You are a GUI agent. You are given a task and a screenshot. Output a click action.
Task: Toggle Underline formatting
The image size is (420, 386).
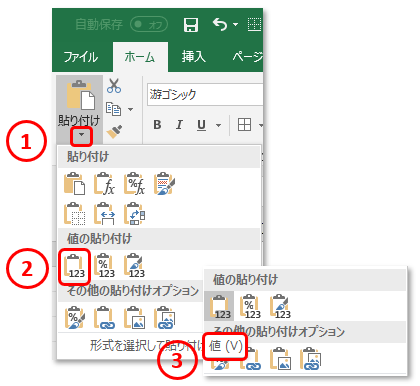click(x=201, y=125)
